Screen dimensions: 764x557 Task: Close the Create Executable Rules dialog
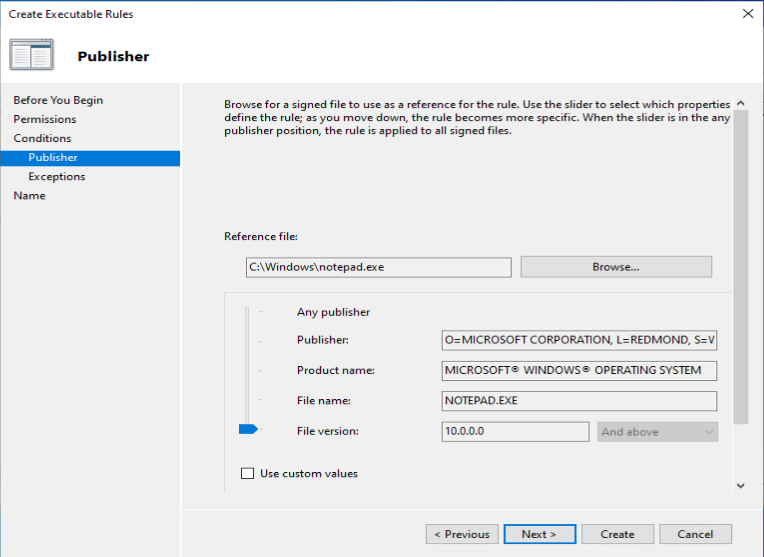click(747, 14)
